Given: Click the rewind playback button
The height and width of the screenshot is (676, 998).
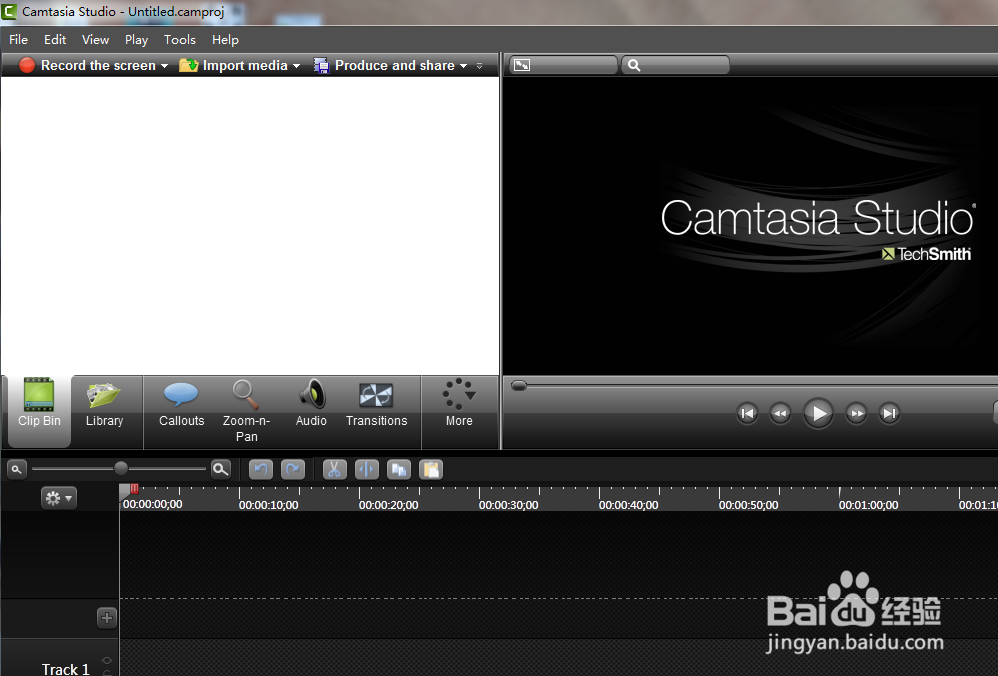Looking at the screenshot, I should click(780, 414).
